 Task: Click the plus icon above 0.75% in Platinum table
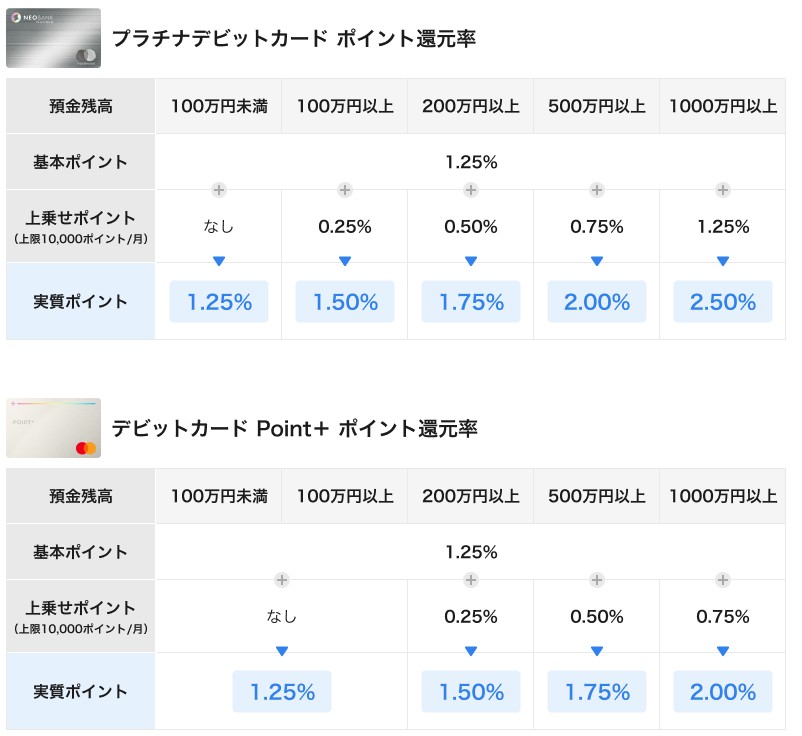pyautogui.click(x=596, y=190)
